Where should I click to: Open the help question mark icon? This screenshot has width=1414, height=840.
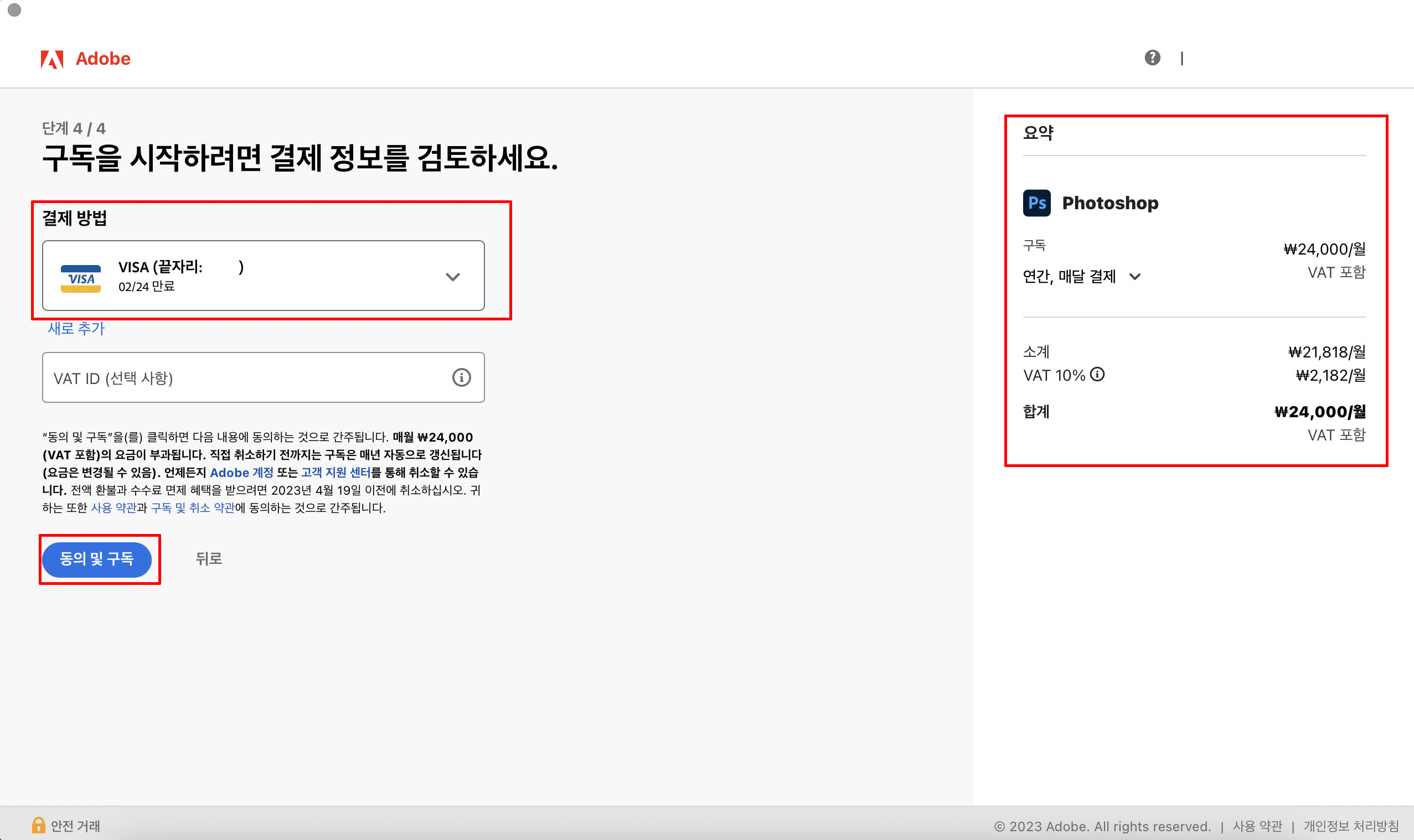pyautogui.click(x=1152, y=58)
